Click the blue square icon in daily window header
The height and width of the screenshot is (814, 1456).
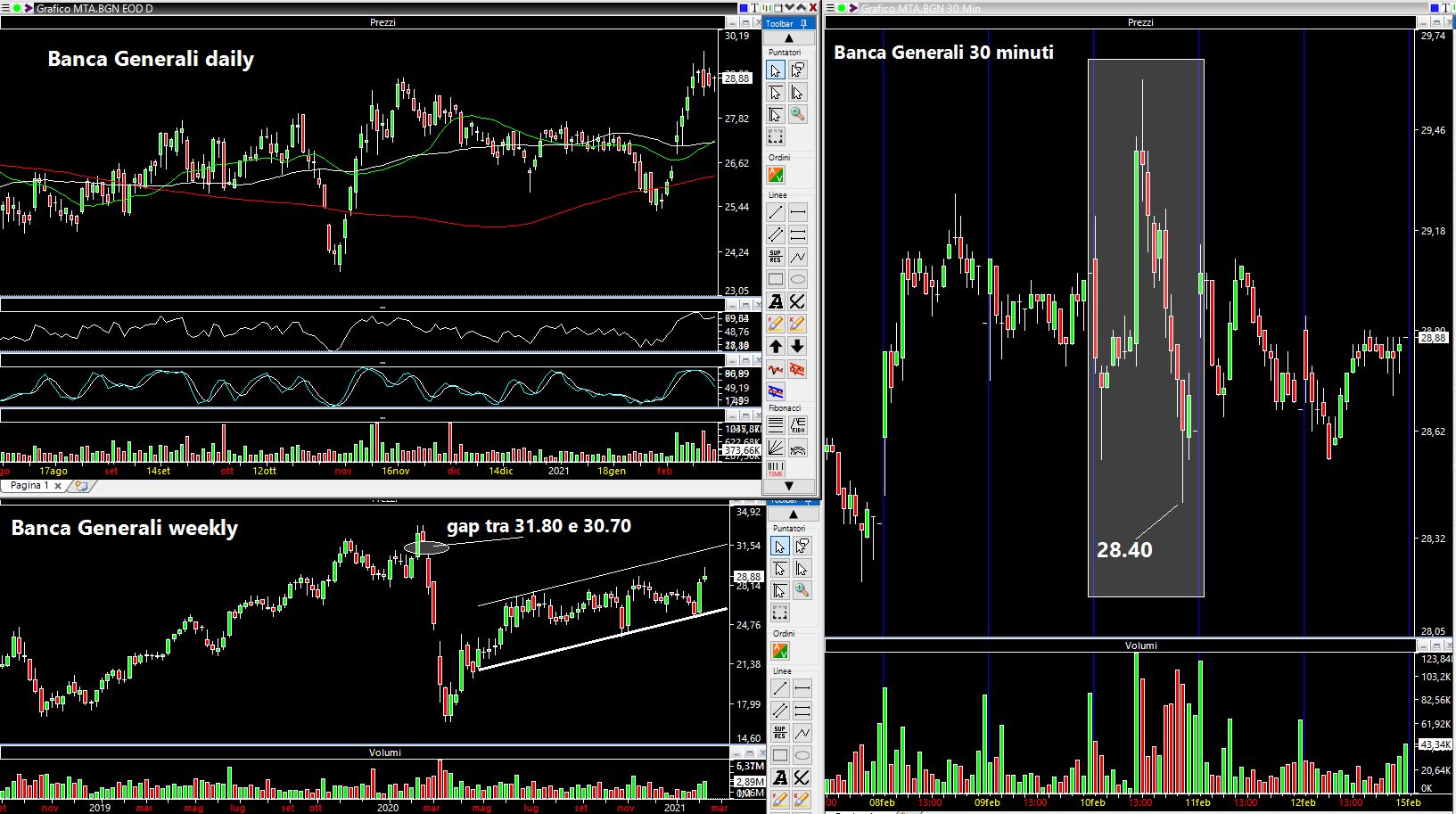[x=743, y=8]
